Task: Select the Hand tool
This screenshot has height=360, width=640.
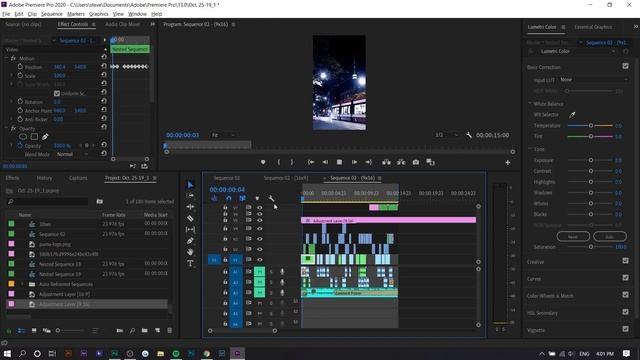Action: click(x=190, y=252)
